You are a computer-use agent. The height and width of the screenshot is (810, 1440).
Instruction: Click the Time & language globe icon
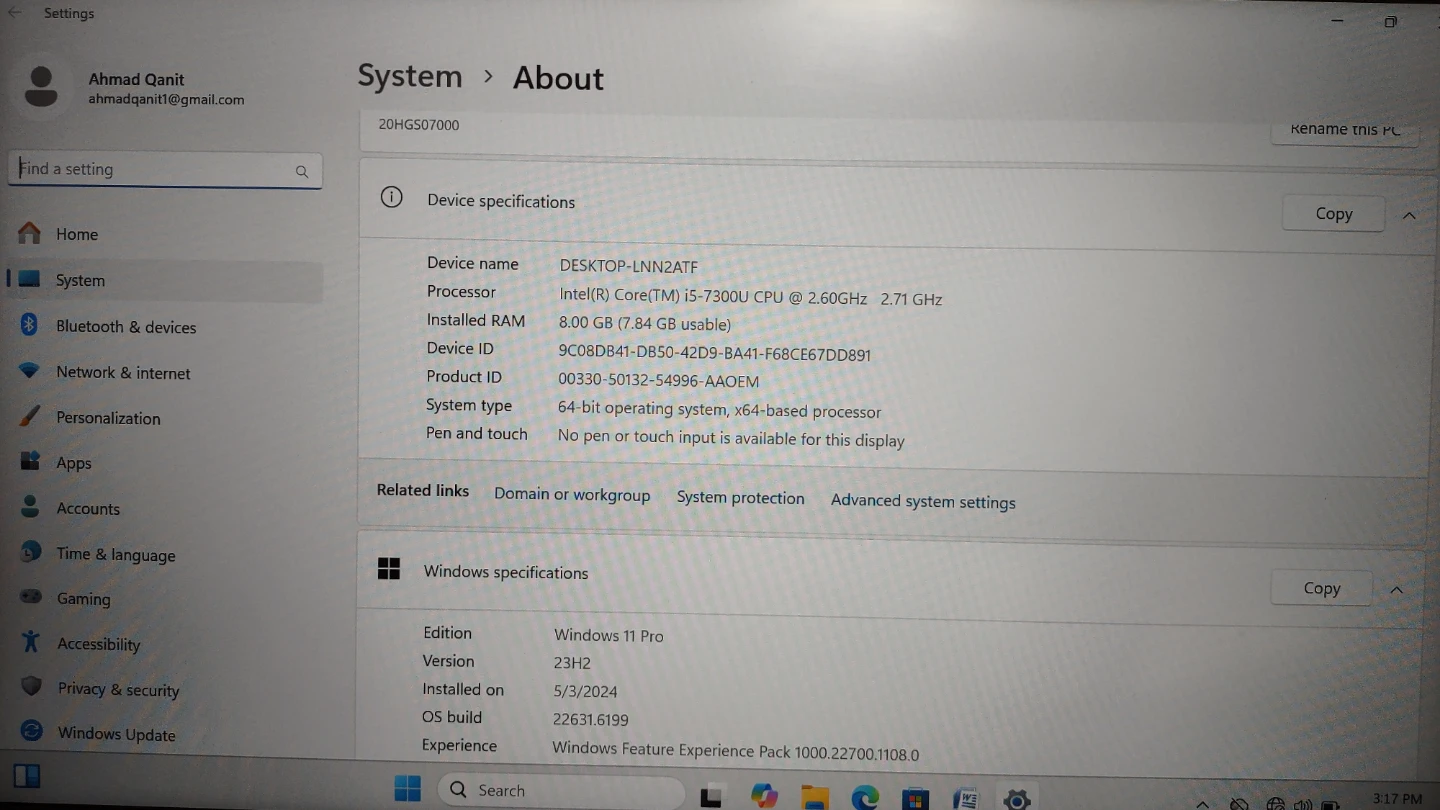[x=31, y=552]
